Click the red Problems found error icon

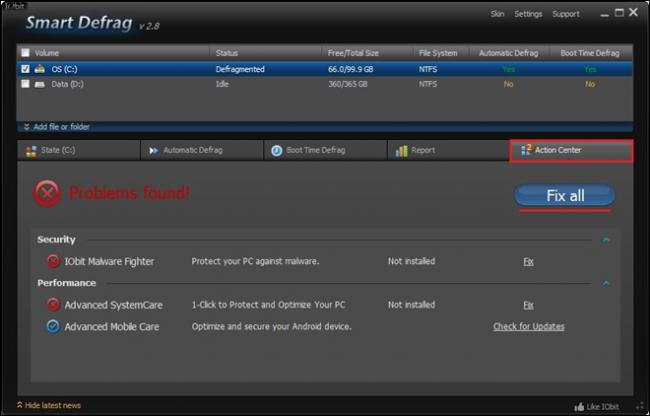tap(47, 193)
